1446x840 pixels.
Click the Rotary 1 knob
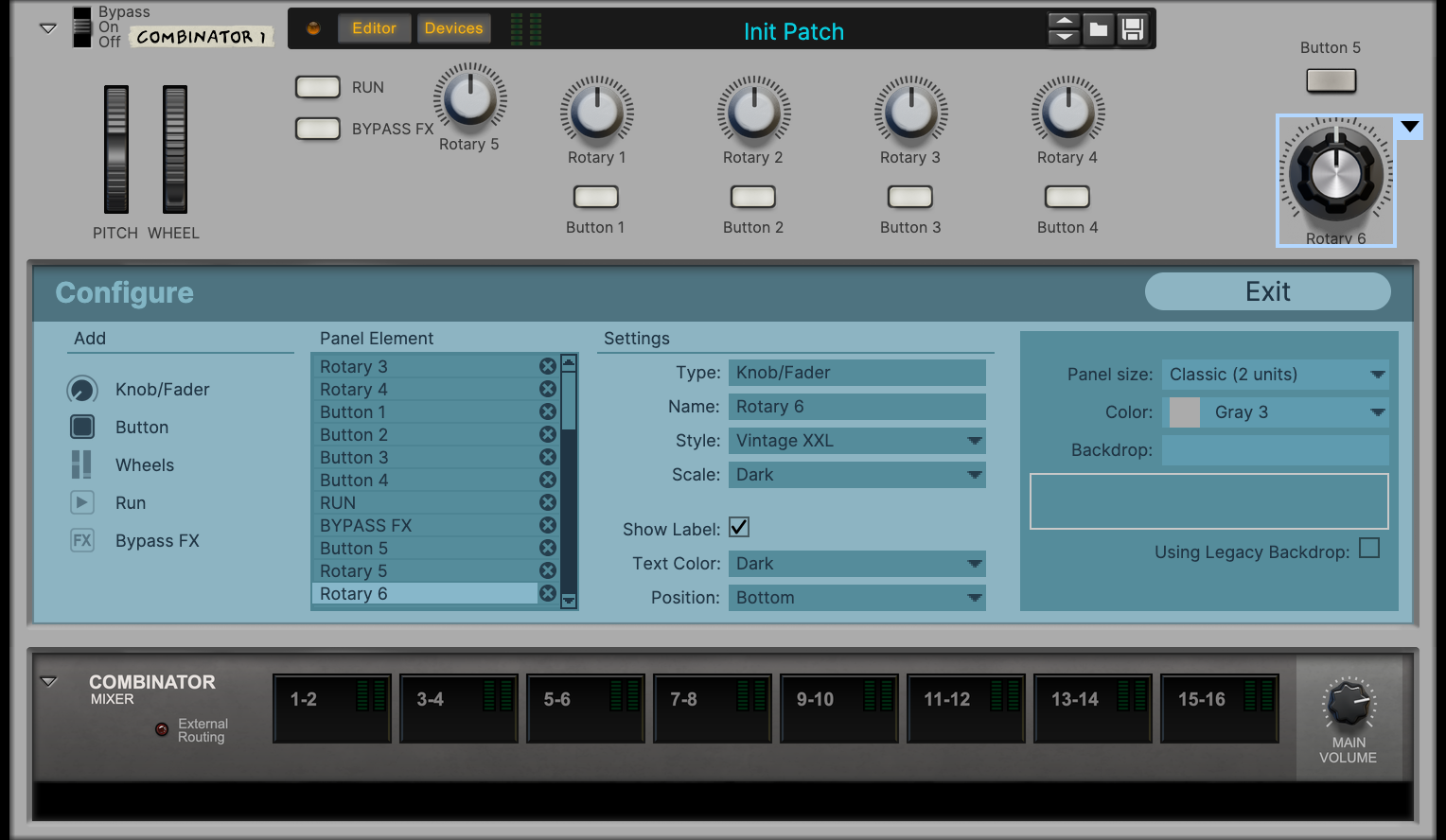pos(596,112)
